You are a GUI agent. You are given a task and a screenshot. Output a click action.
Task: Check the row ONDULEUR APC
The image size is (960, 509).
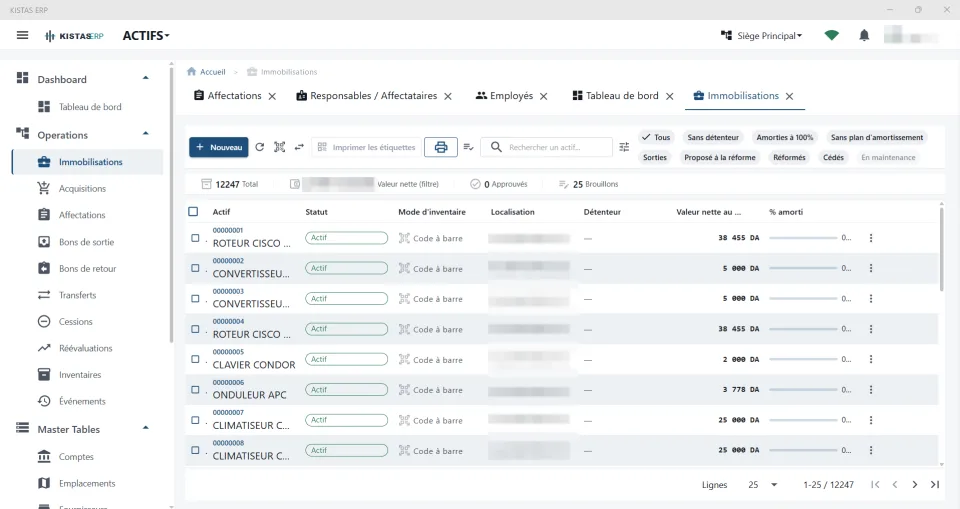click(x=195, y=390)
